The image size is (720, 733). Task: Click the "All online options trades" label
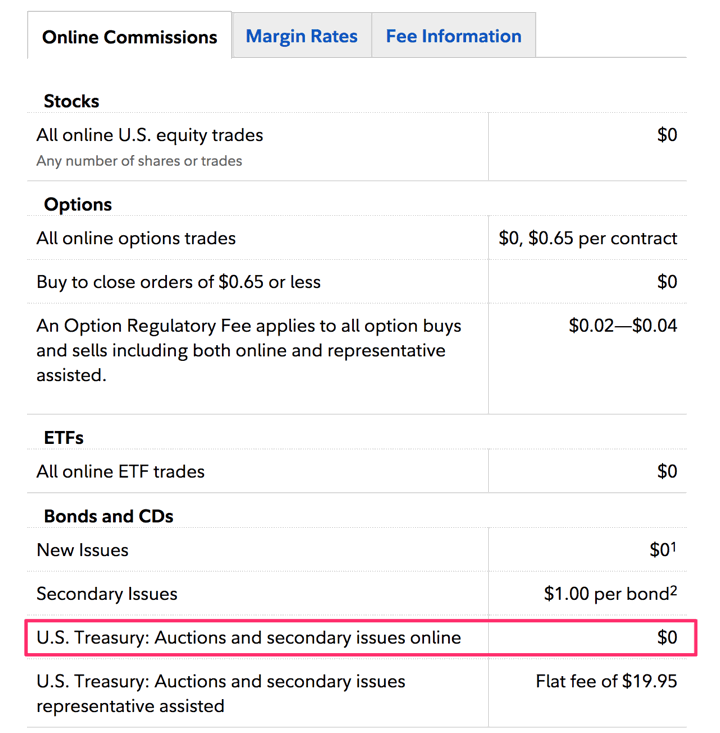(x=136, y=238)
